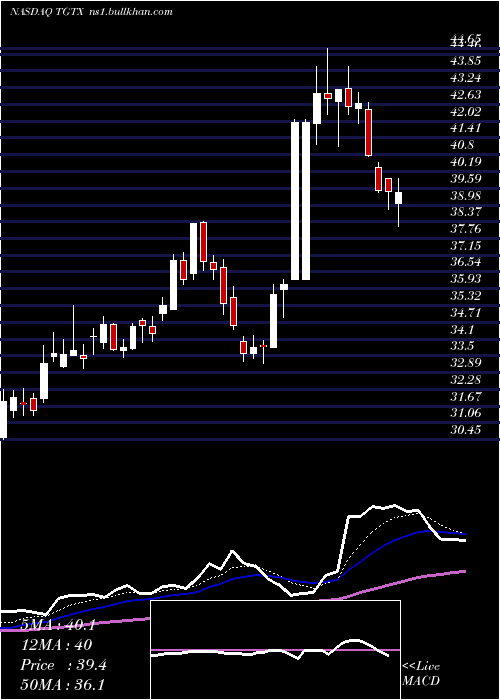Click the latest white candlestick near 38.98
The width and height of the screenshot is (500, 700).
398,203
